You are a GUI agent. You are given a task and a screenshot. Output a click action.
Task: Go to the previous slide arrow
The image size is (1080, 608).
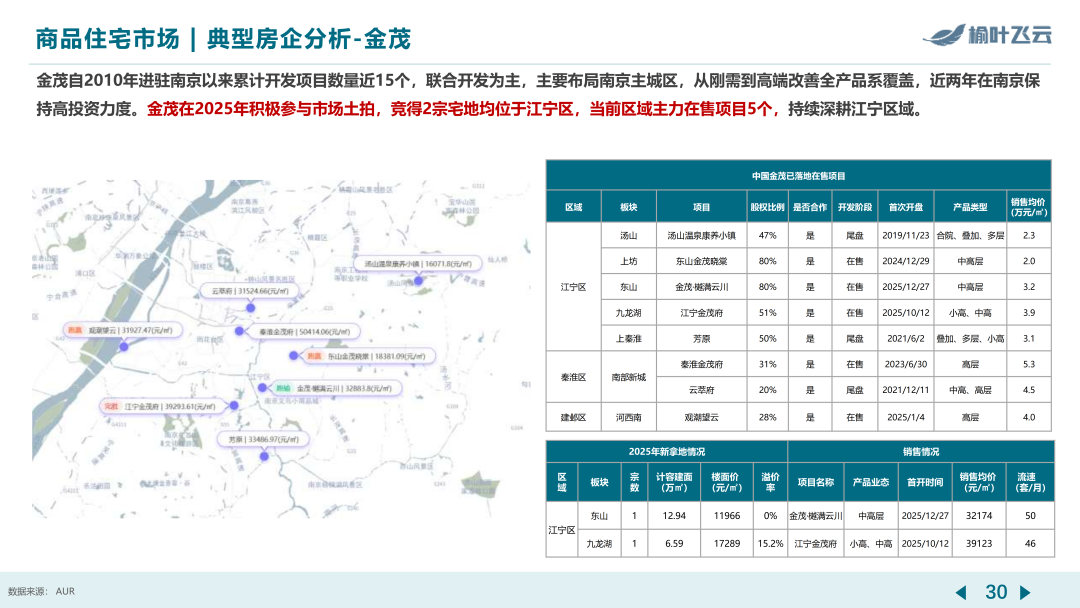[x=962, y=592]
